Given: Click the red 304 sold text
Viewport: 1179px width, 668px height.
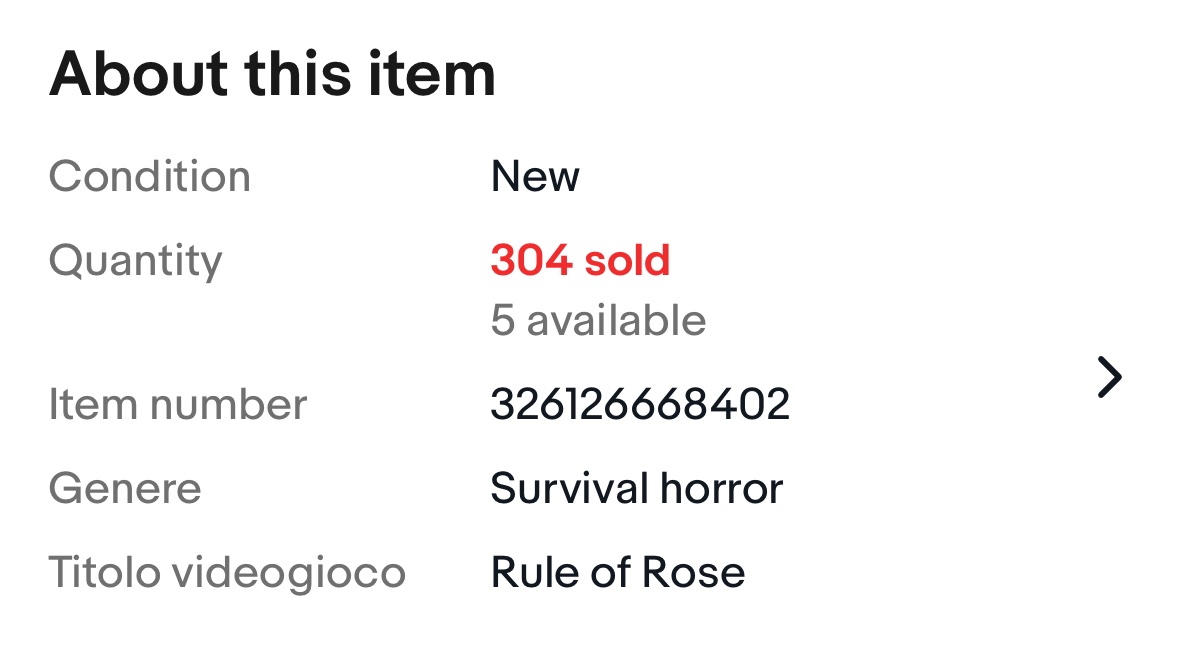Looking at the screenshot, I should tap(580, 260).
